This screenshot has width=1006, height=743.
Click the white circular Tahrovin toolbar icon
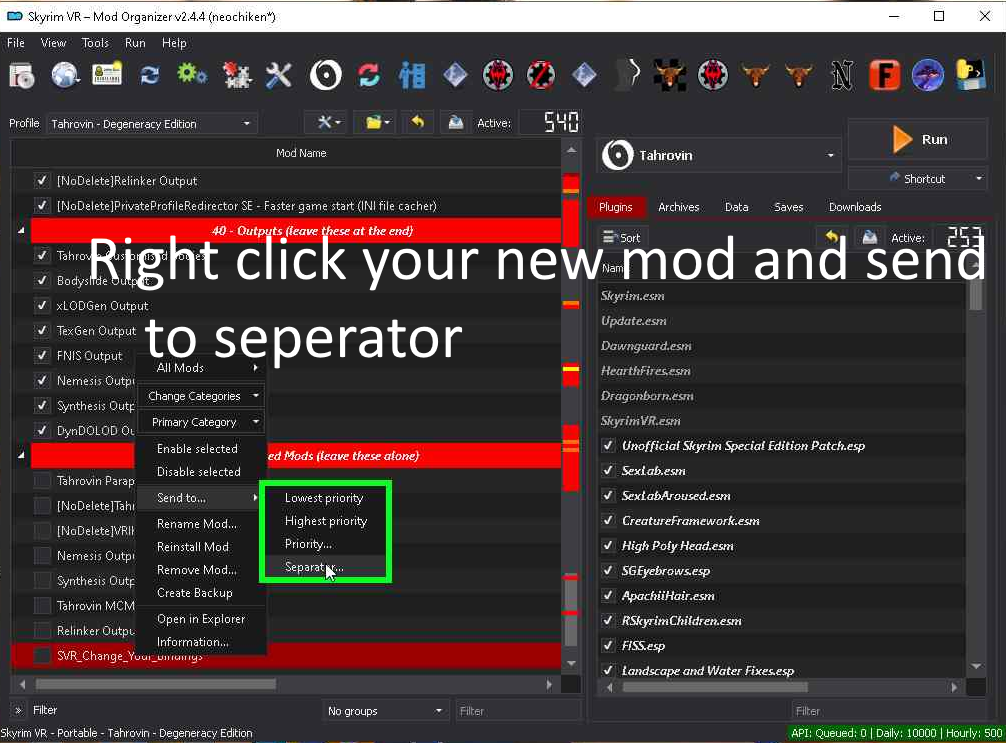[326, 75]
